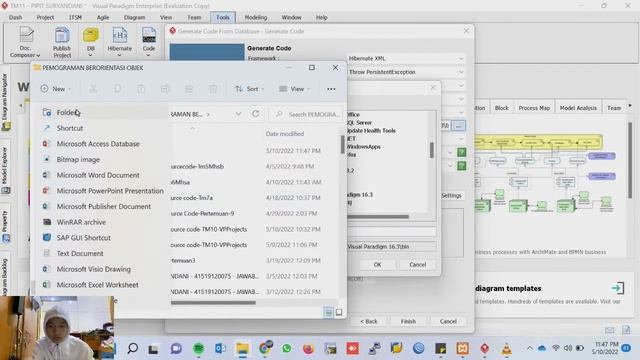Switch Explorer to large thumbnails view icon
This screenshot has width=640, height=360.
(x=339, y=313)
